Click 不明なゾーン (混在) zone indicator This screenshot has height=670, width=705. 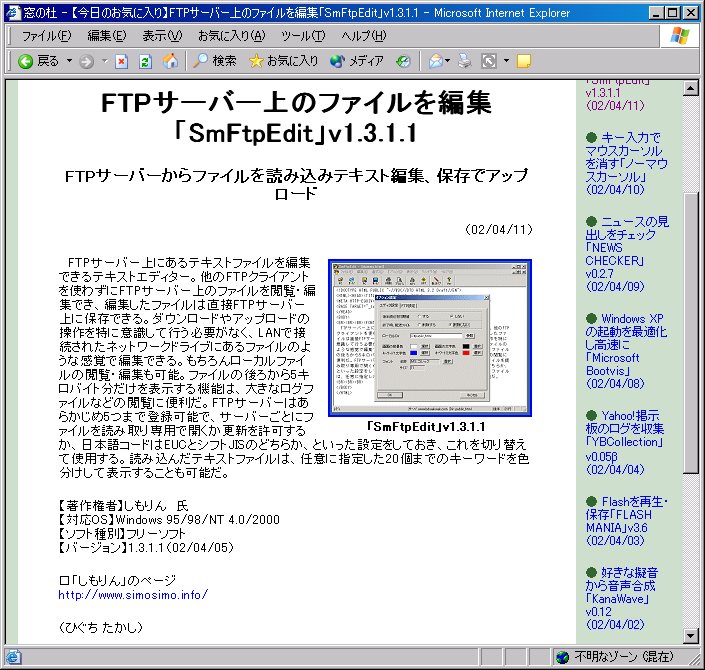[x=615, y=657]
